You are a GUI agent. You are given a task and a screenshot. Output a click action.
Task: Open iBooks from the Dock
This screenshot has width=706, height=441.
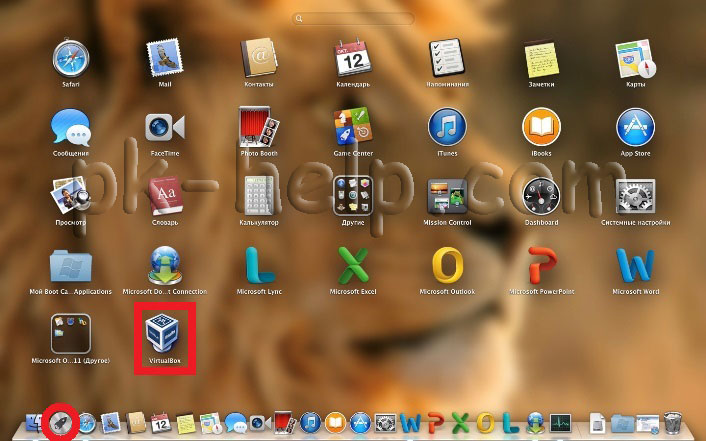335,423
